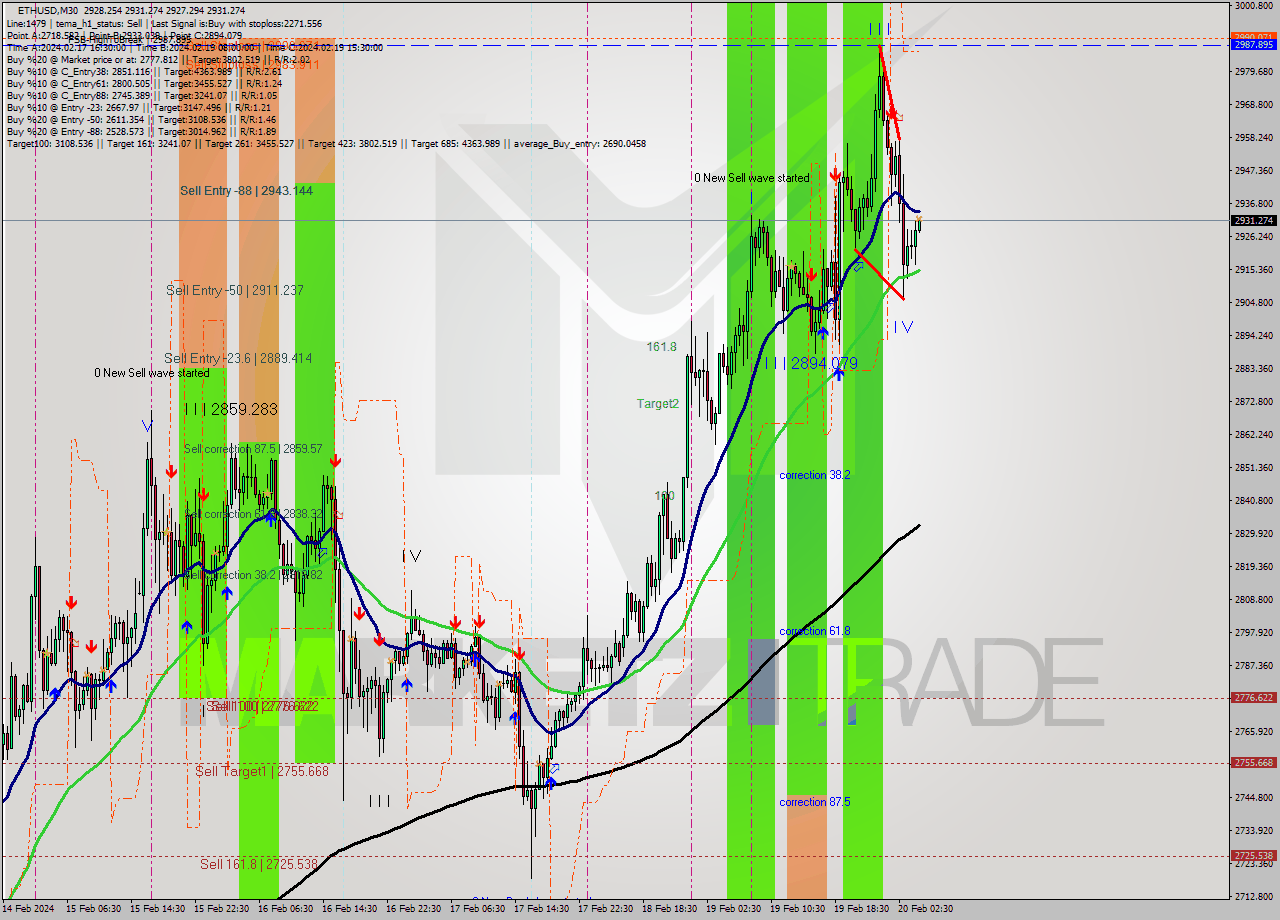Click '17 Feb 14:30' on the time axis
1280x920 pixels.
(540, 909)
